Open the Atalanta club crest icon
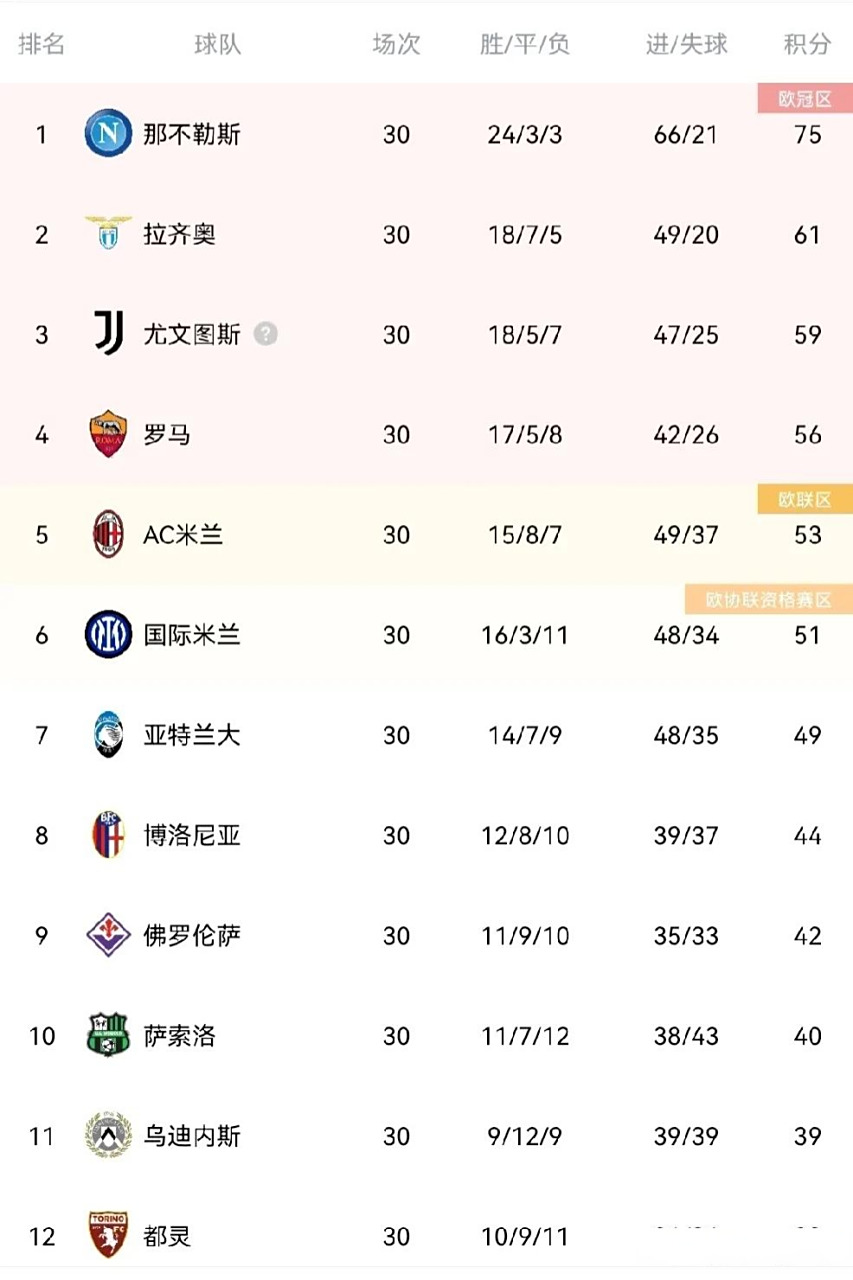 pos(107,735)
